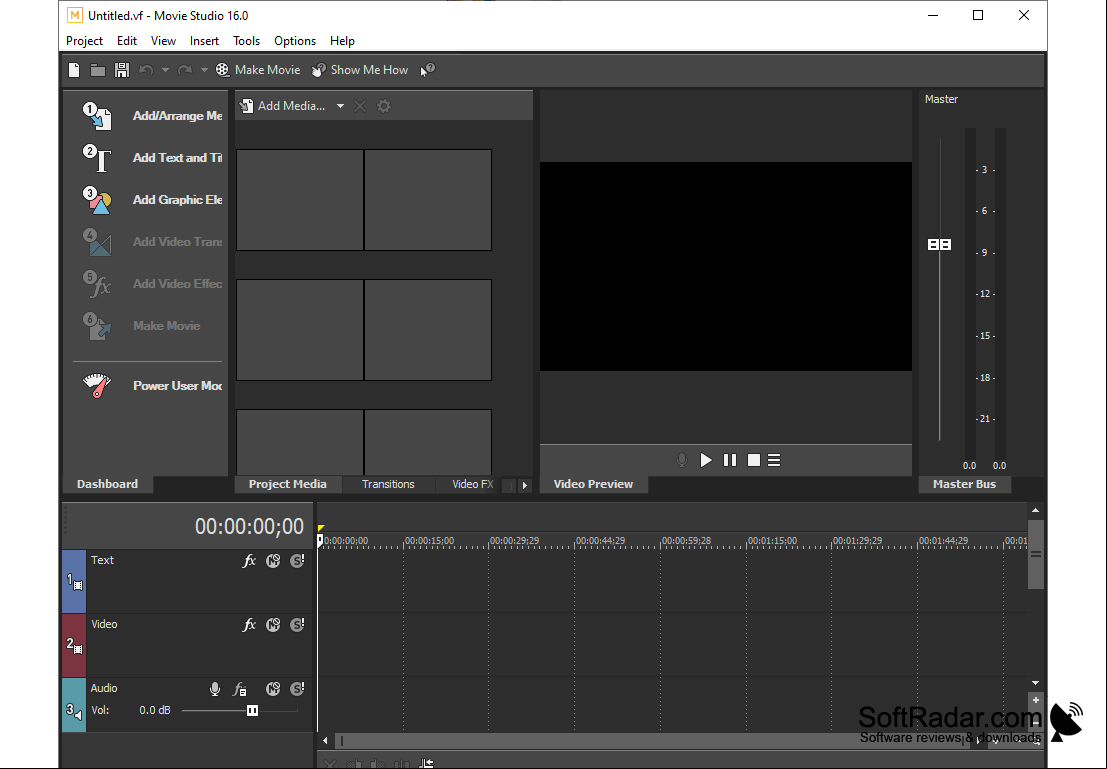
Task: Open the Project menu
Action: tap(84, 41)
